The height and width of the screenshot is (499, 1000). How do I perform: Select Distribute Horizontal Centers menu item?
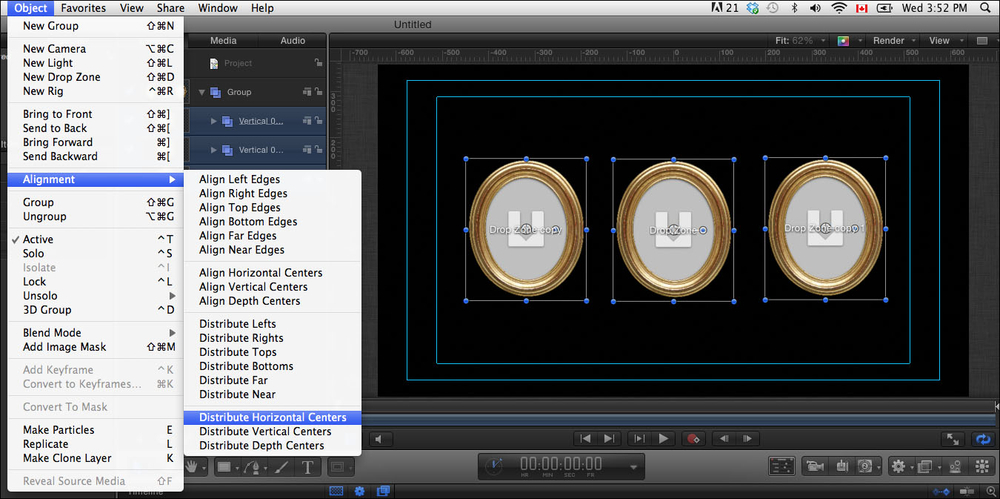(x=272, y=417)
